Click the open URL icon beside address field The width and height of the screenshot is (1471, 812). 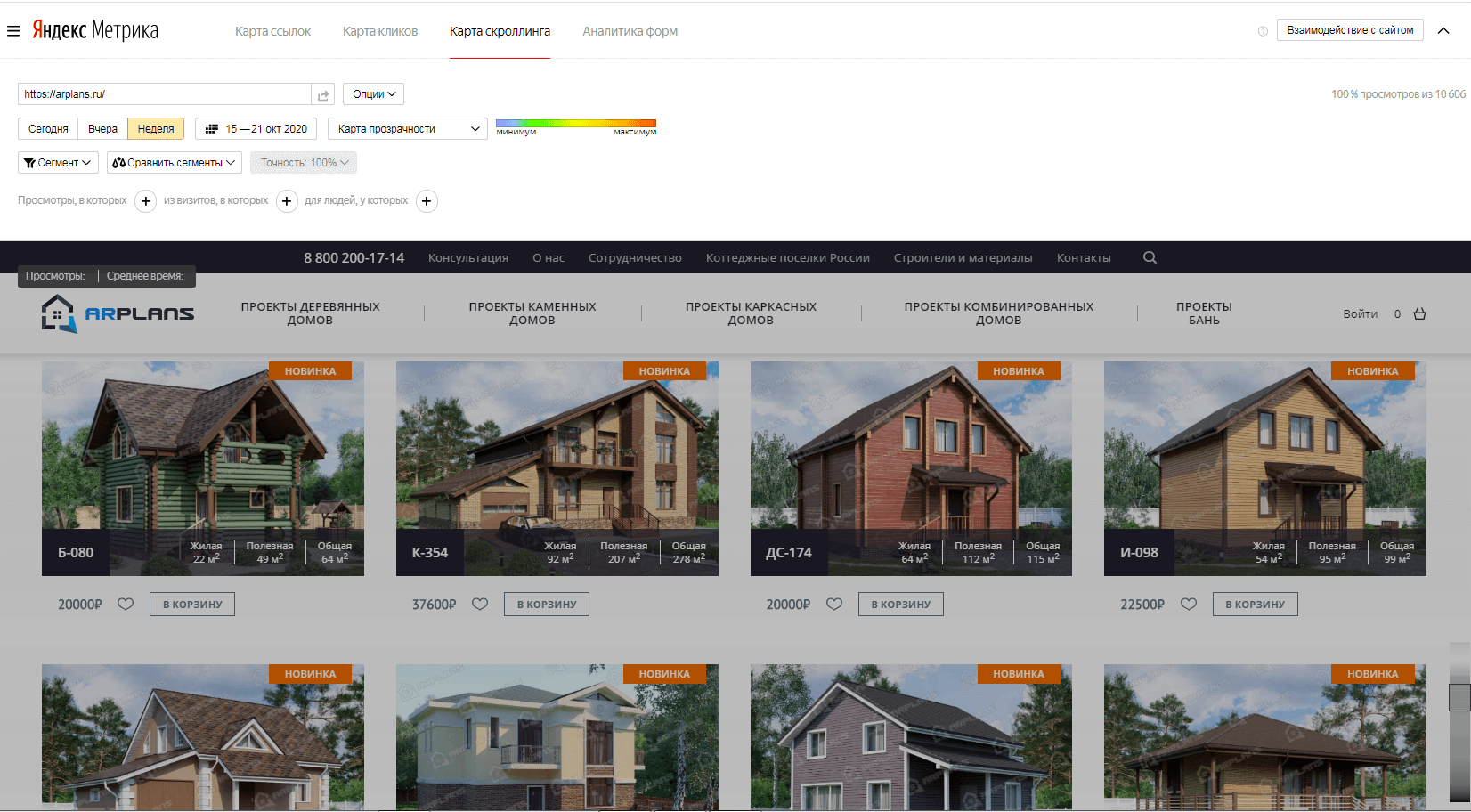(323, 94)
